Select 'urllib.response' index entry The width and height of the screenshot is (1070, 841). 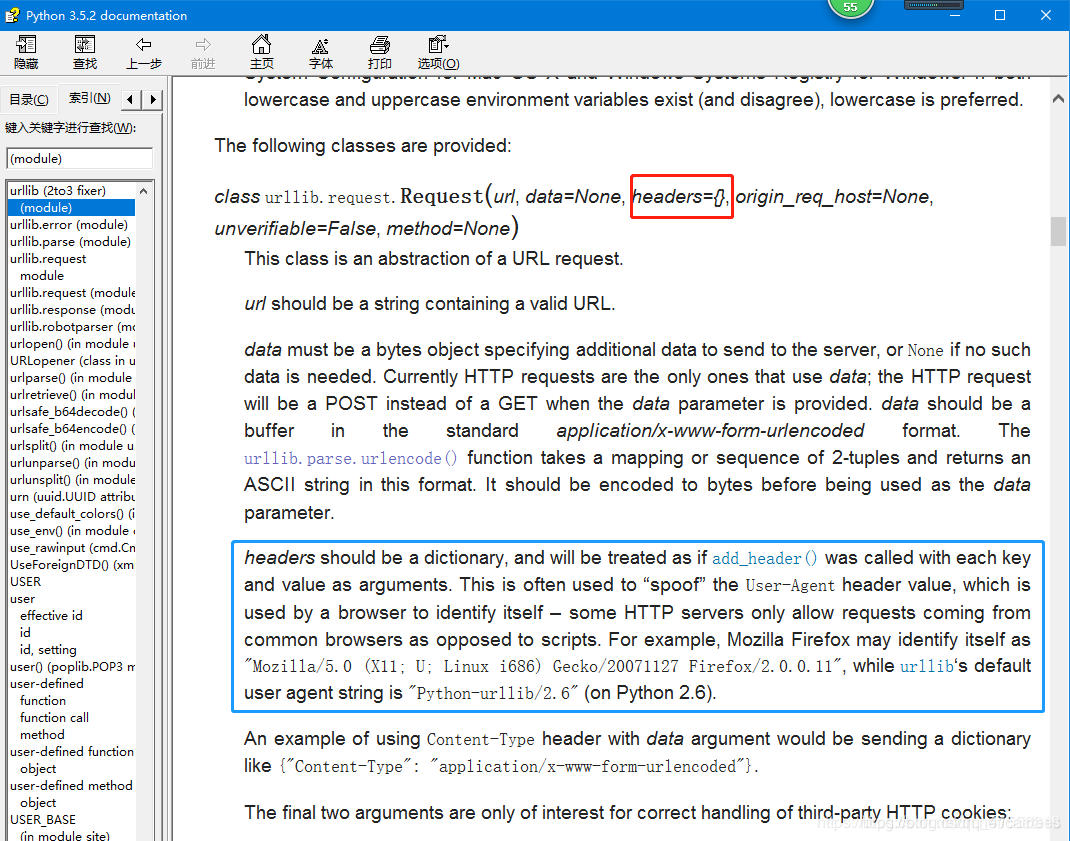pyautogui.click(x=72, y=309)
